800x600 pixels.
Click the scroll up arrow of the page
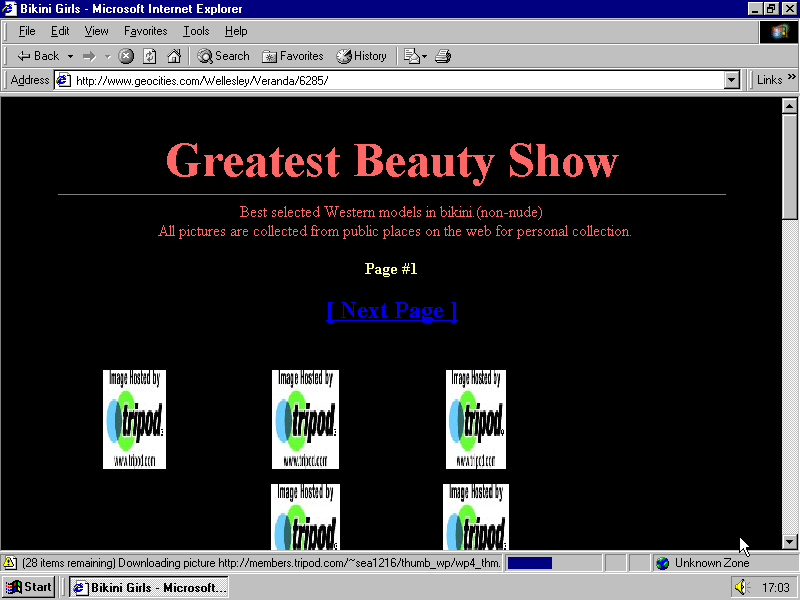pos(789,106)
